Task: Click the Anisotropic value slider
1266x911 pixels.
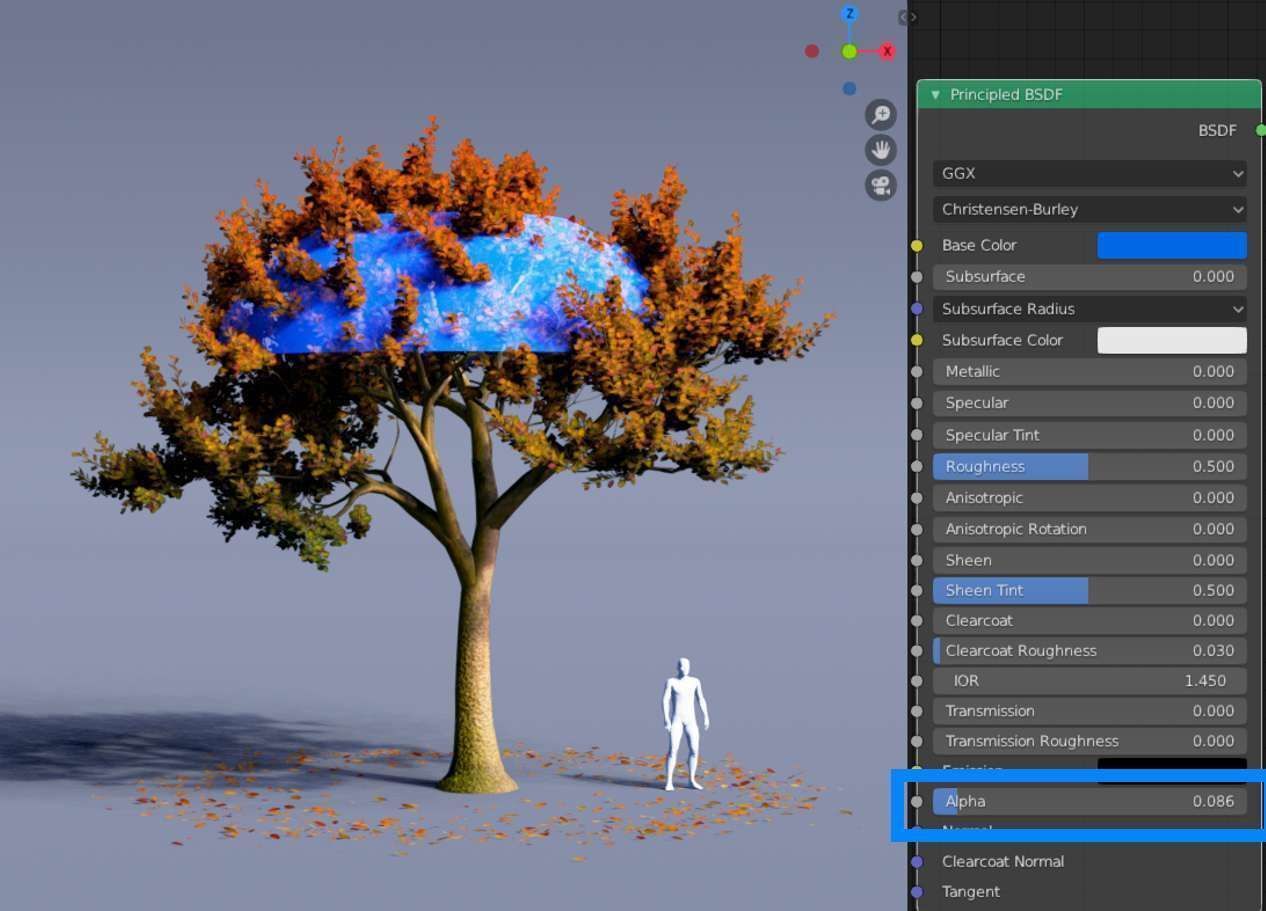Action: (1090, 497)
